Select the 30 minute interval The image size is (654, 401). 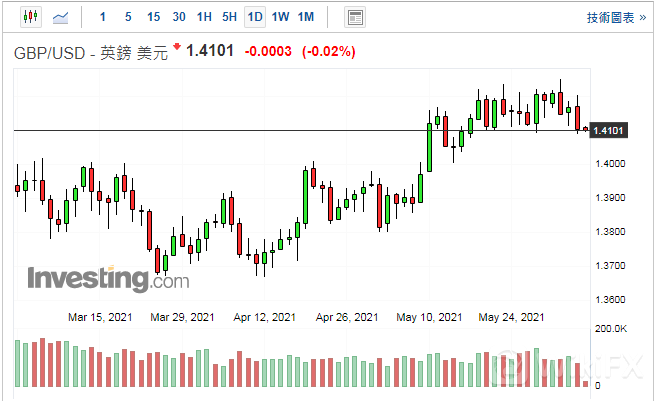point(178,17)
